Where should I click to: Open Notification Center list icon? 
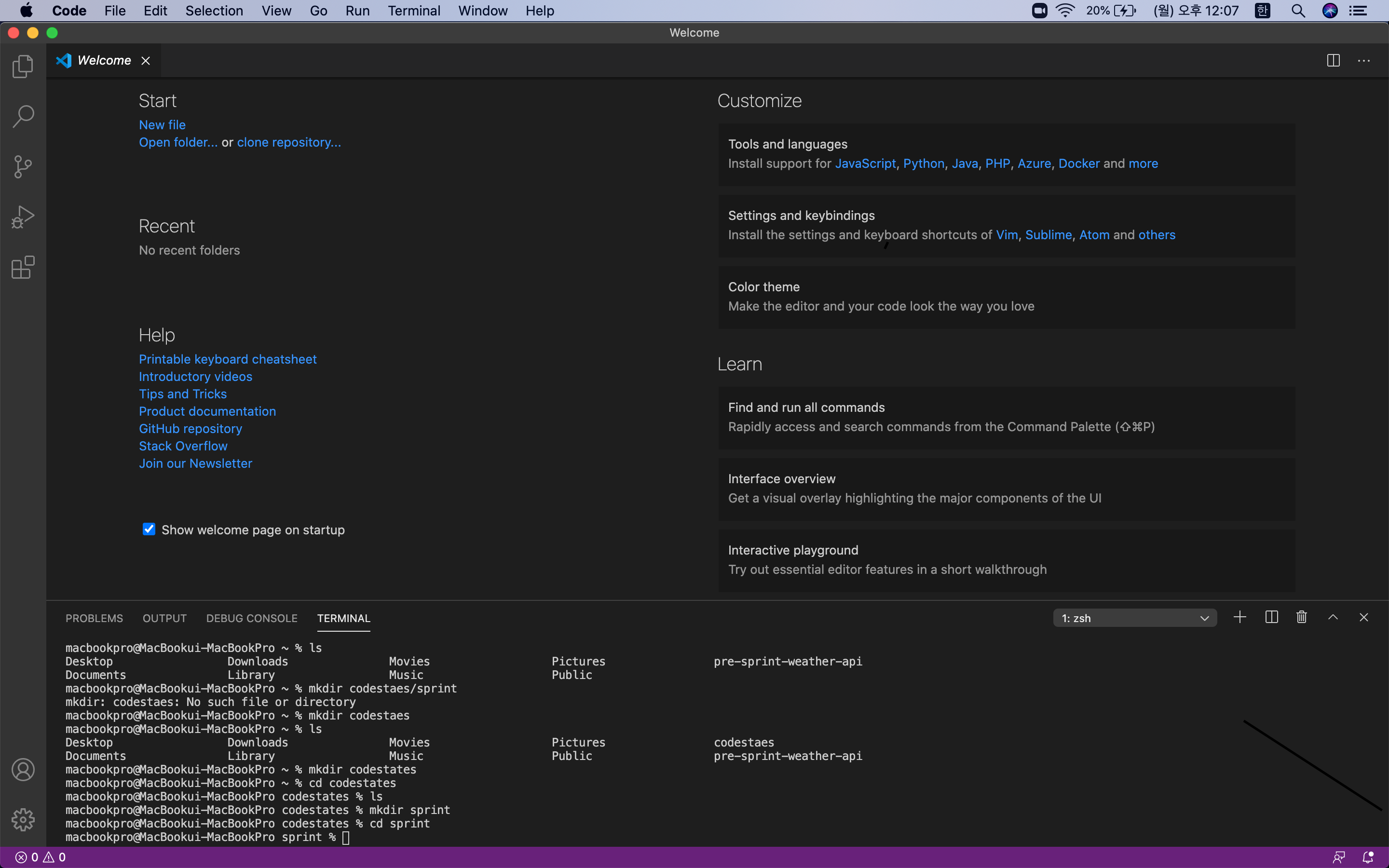(x=1358, y=11)
